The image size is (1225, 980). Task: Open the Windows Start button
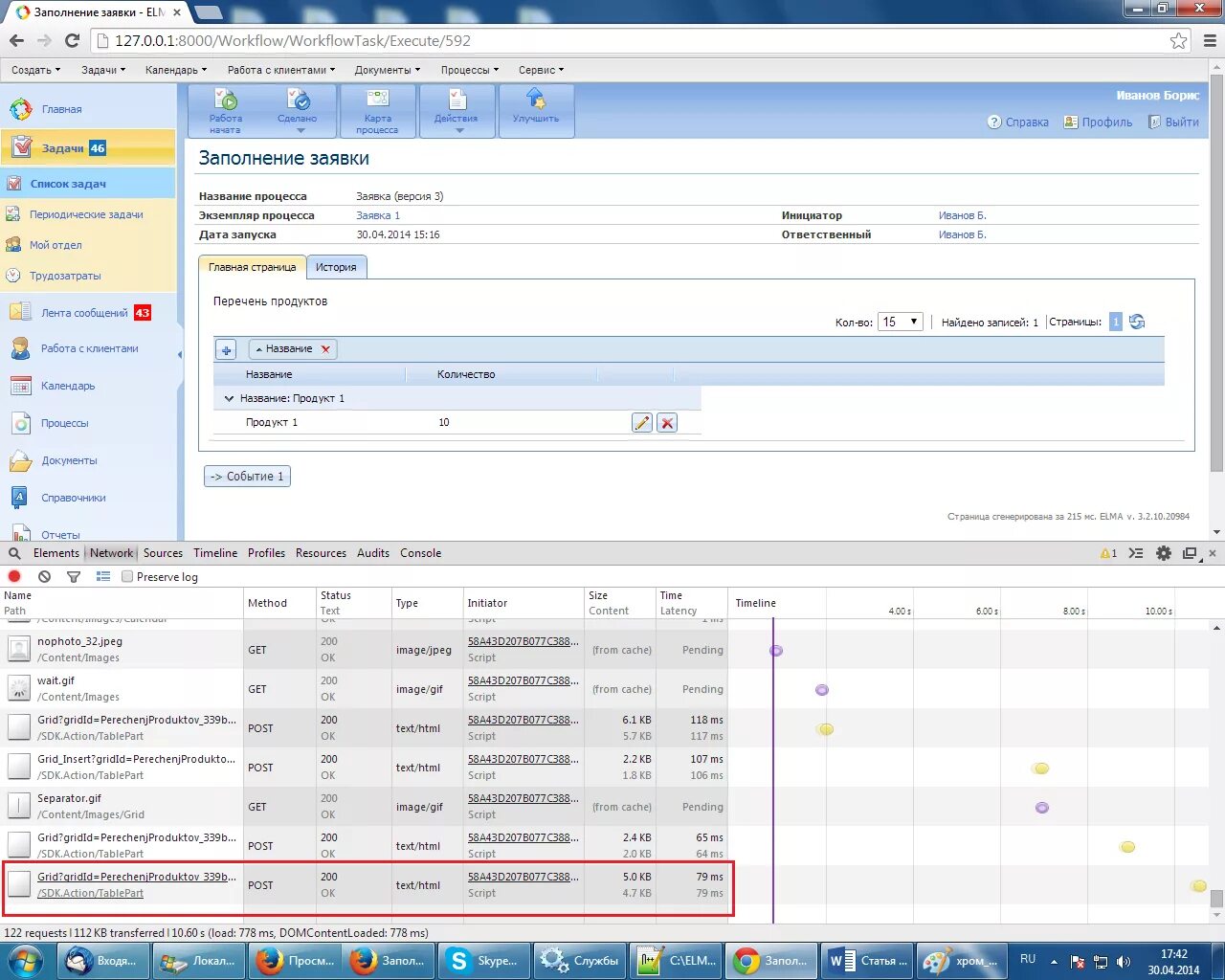(26, 960)
